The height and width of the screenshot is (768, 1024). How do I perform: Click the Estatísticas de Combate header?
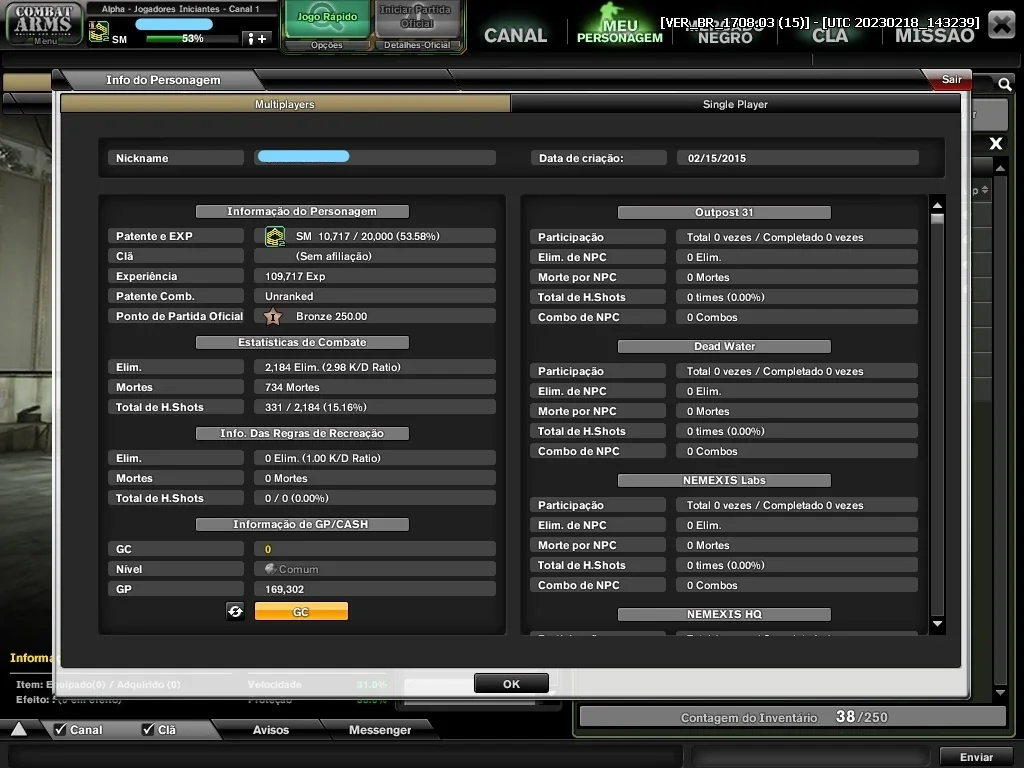pyautogui.click(x=302, y=342)
